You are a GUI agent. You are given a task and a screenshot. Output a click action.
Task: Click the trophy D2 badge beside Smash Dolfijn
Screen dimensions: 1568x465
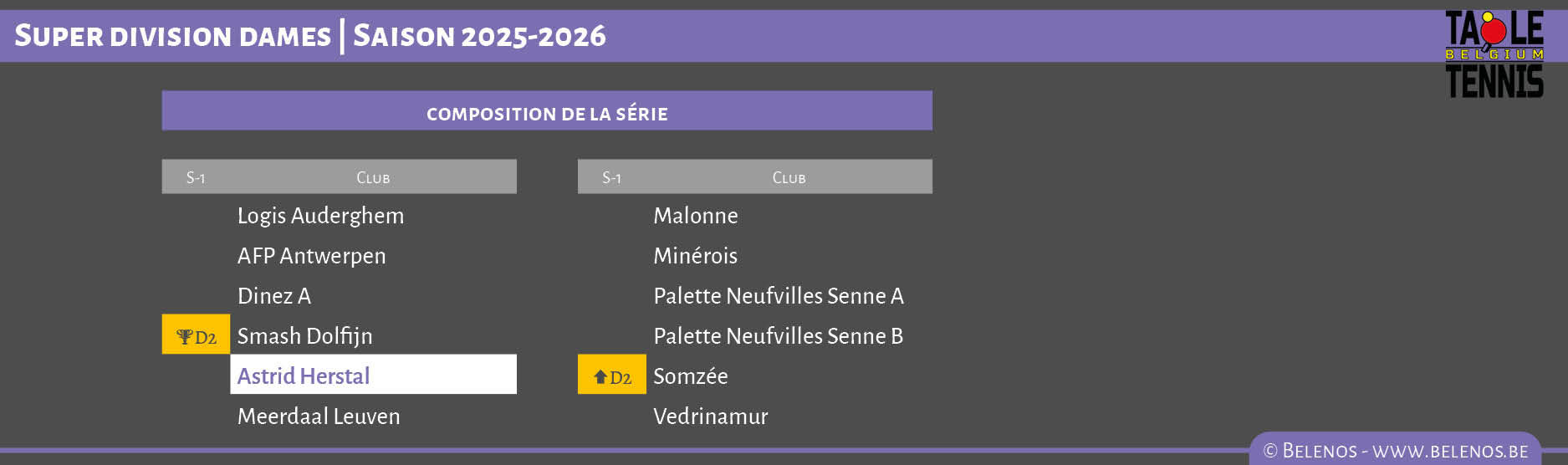(196, 336)
